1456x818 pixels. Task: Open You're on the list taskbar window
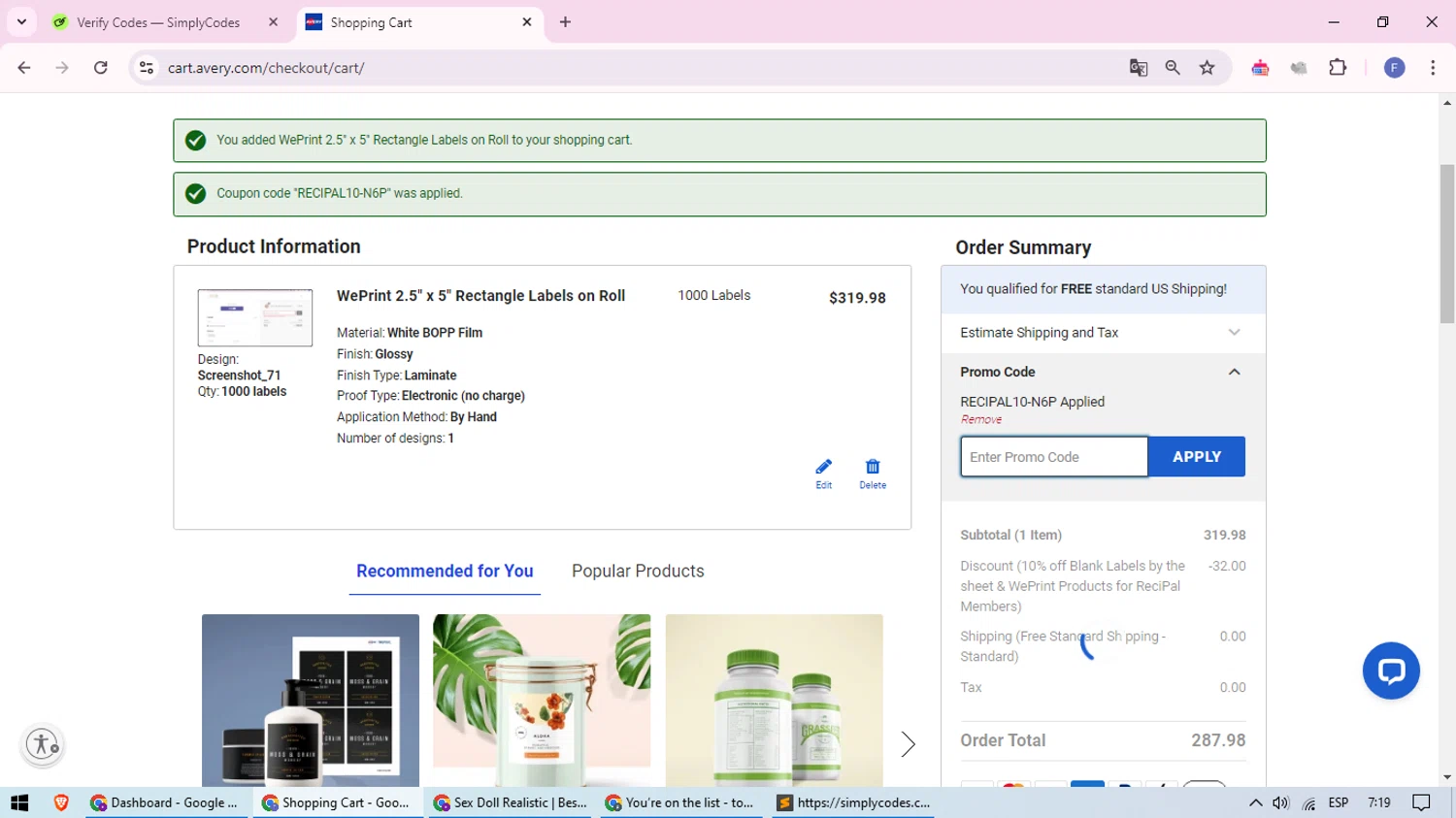coord(681,802)
